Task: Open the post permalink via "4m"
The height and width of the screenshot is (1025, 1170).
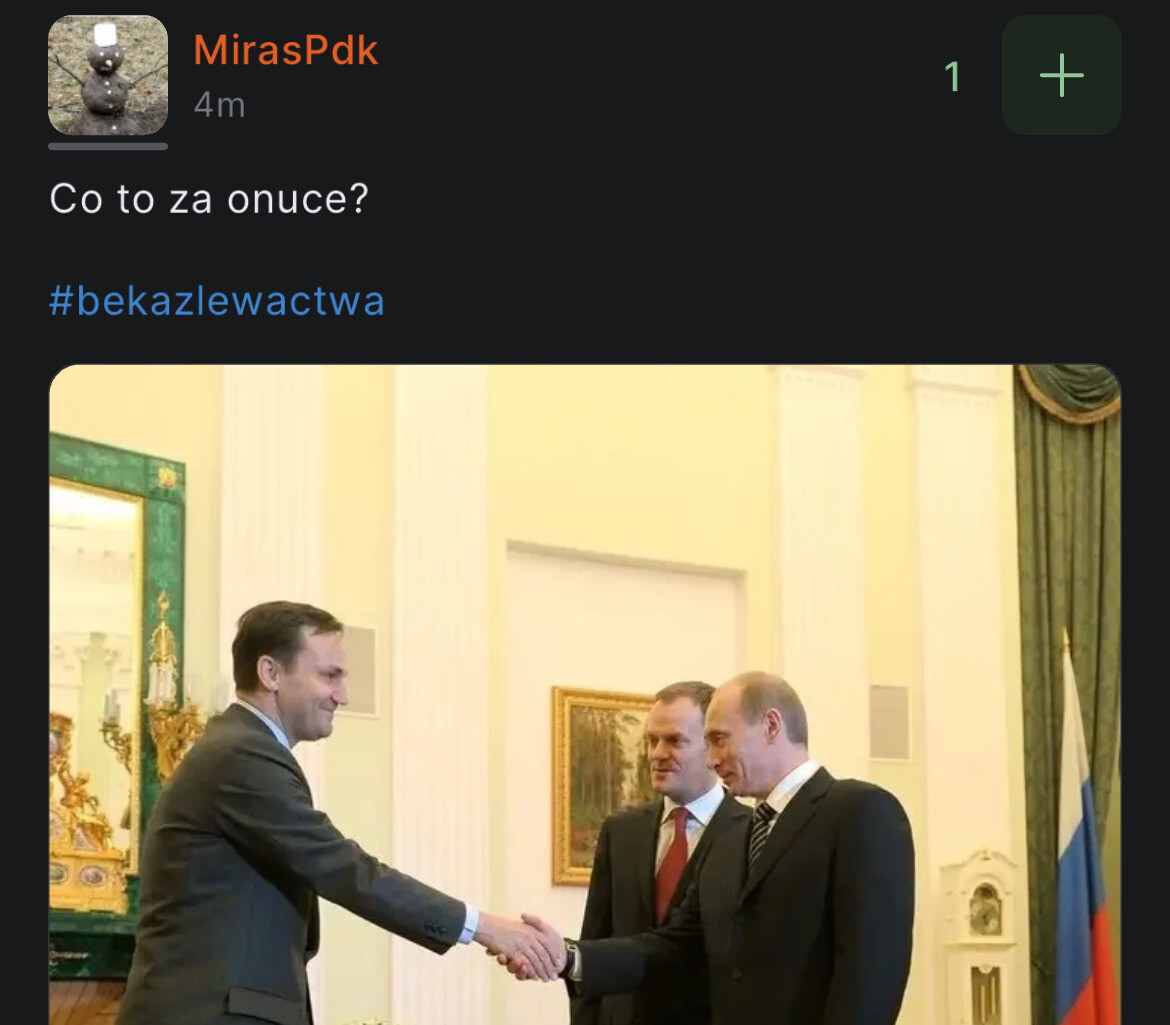Action: (219, 105)
